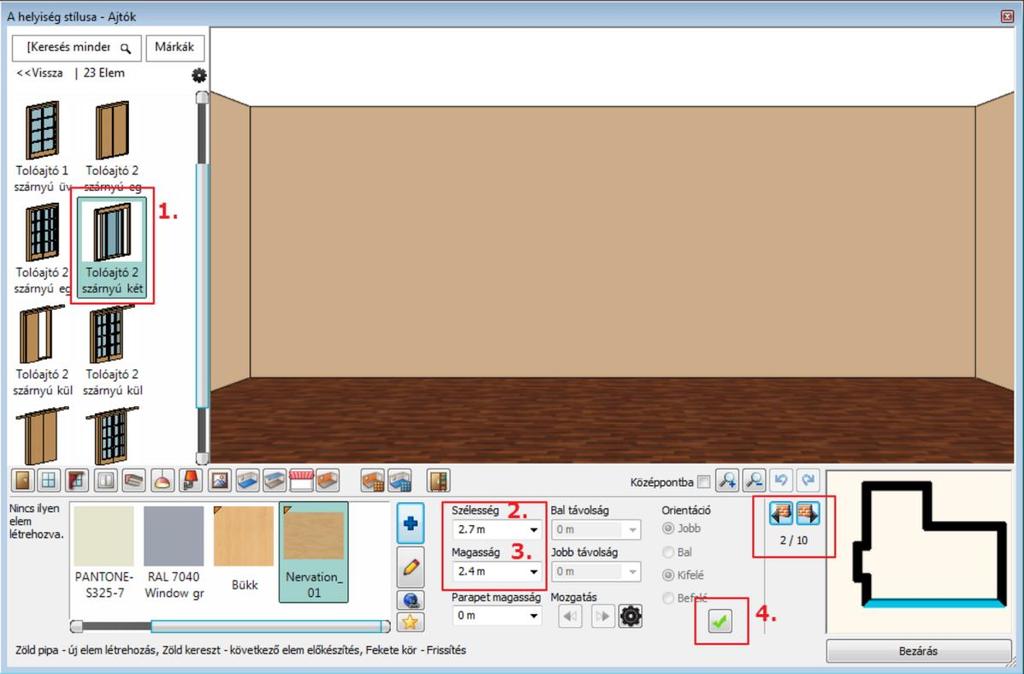The image size is (1024, 674).
Task: Select the Kifelé orientation radio button
Action: click(x=667, y=575)
